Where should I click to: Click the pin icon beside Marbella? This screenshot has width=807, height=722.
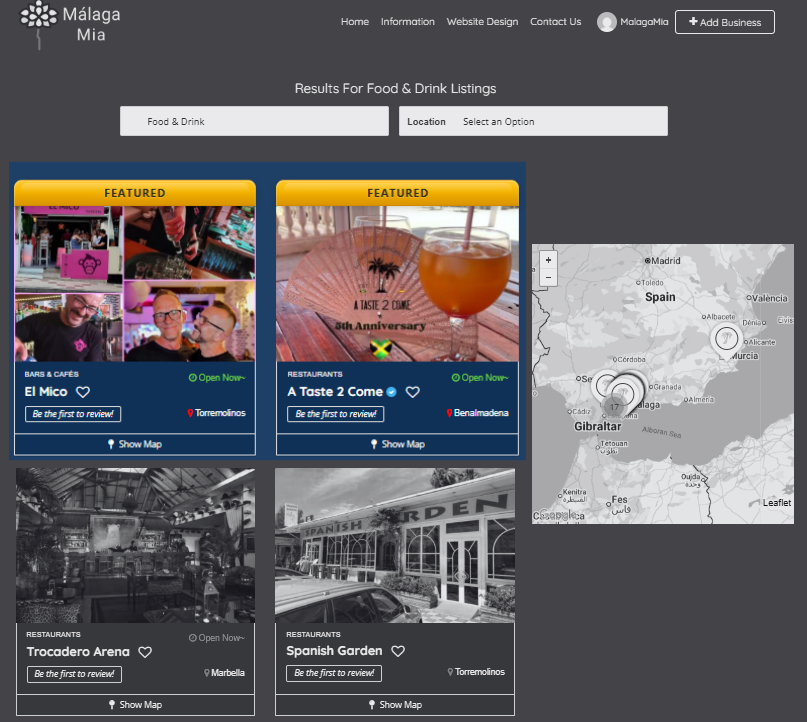pos(206,673)
